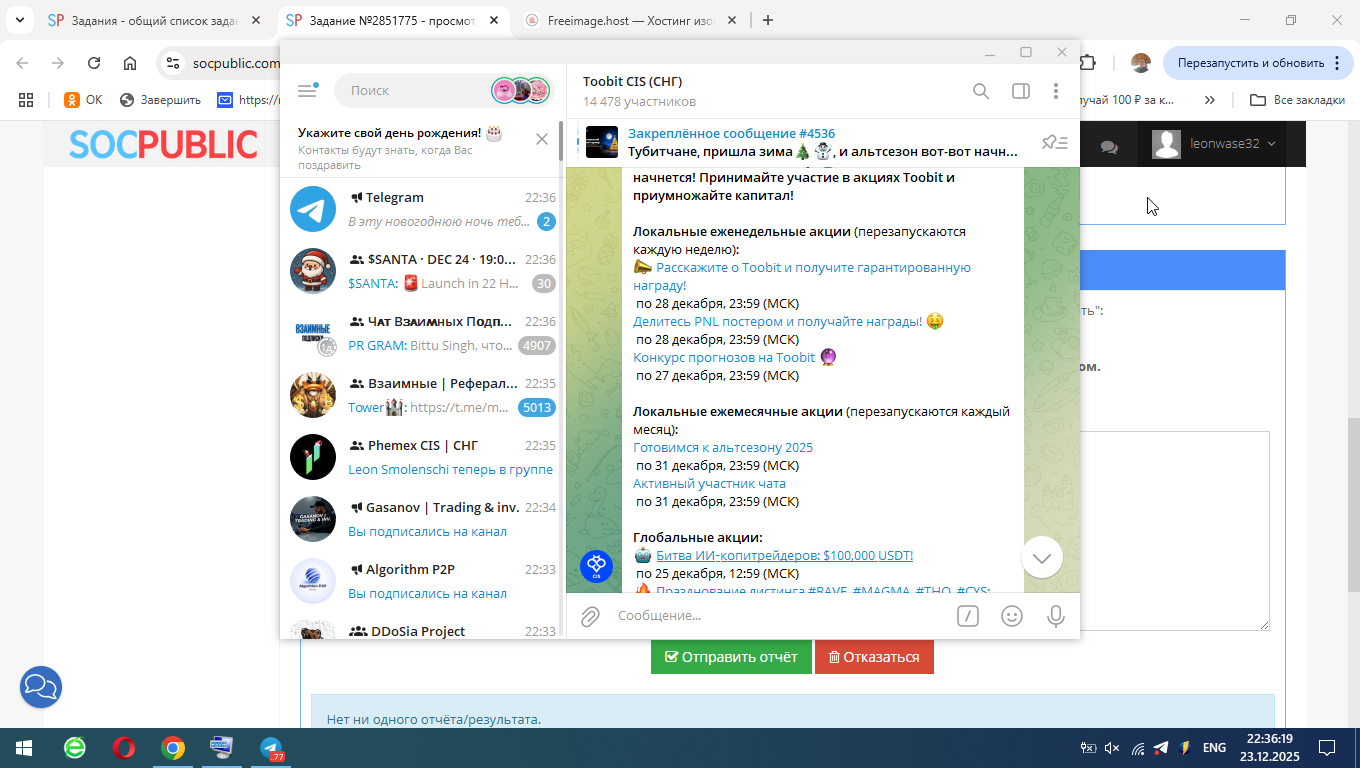Click Перезапустить и обновить button
This screenshot has width=1360, height=768.
click(1258, 63)
